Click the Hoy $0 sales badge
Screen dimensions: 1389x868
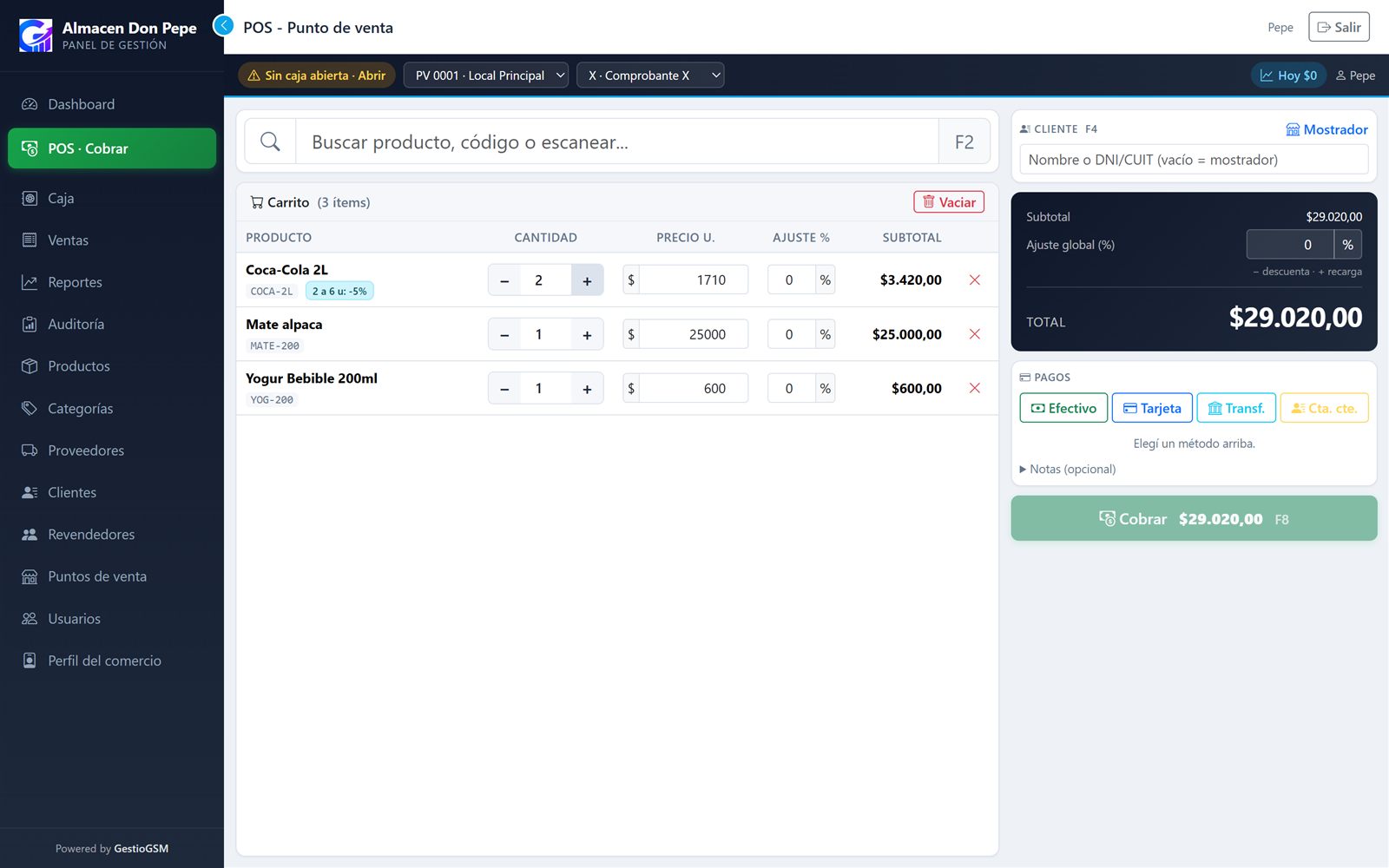[x=1288, y=76]
